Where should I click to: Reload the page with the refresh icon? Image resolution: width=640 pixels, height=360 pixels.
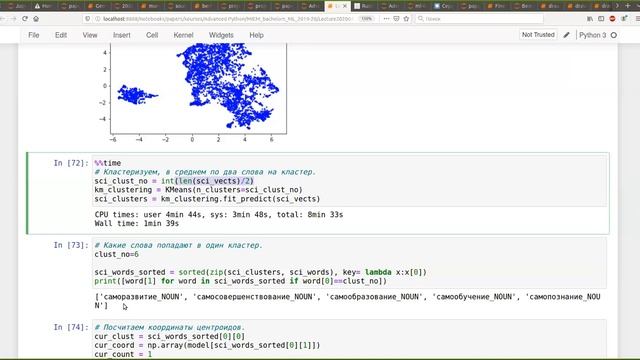point(25,19)
